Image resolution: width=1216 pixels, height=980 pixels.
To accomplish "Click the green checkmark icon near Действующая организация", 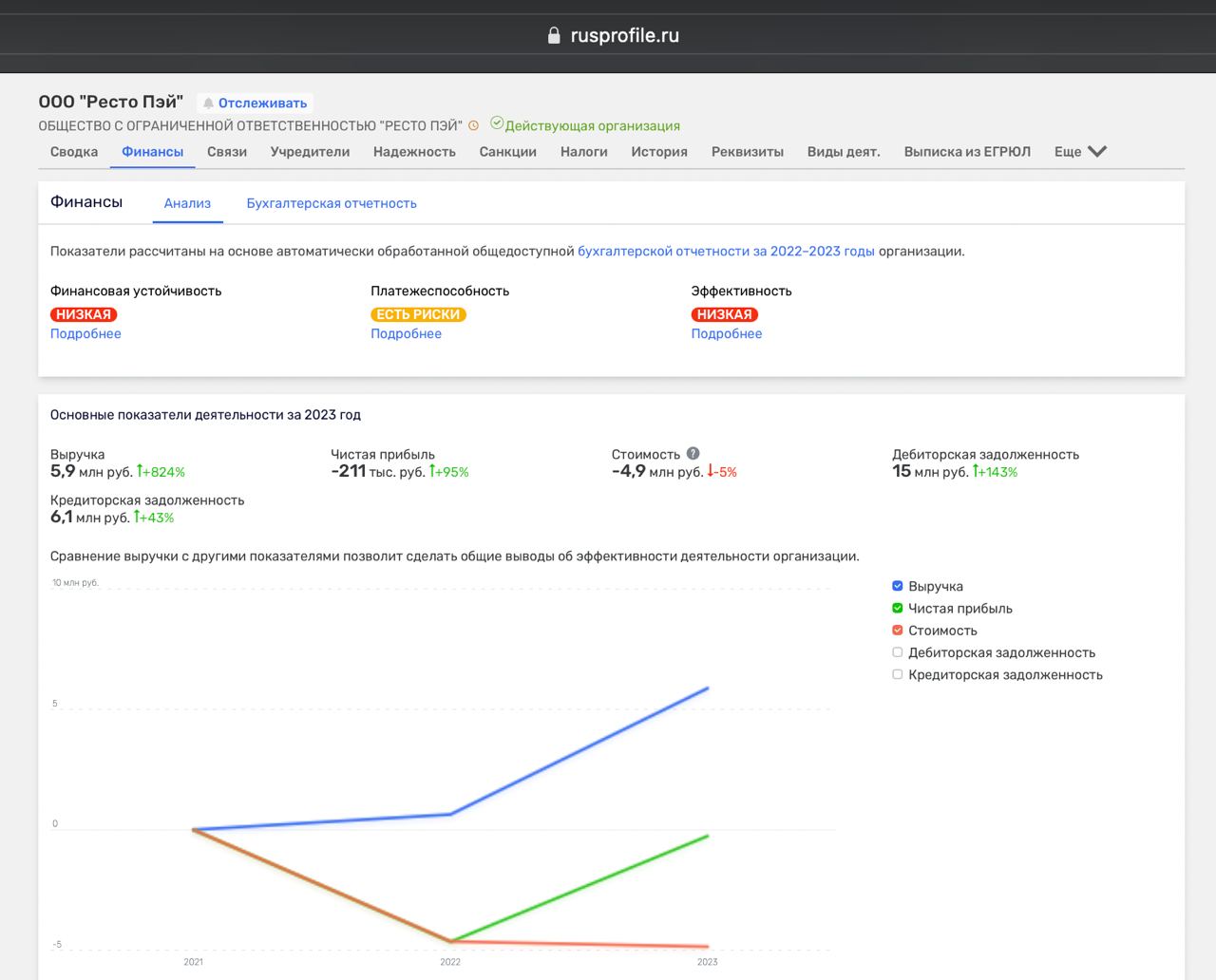I will [496, 123].
